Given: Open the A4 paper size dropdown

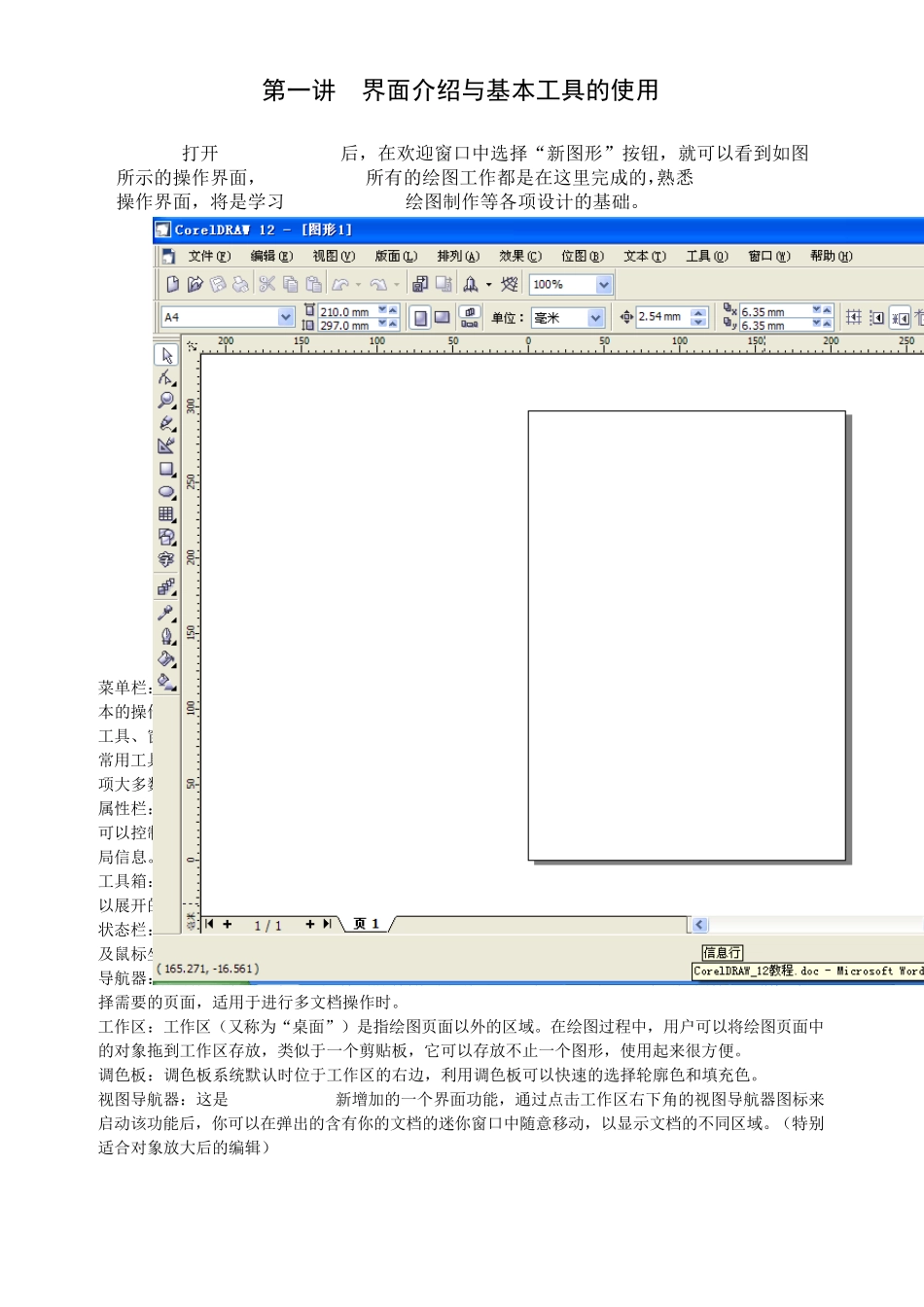Looking at the screenshot, I should coord(286,317).
